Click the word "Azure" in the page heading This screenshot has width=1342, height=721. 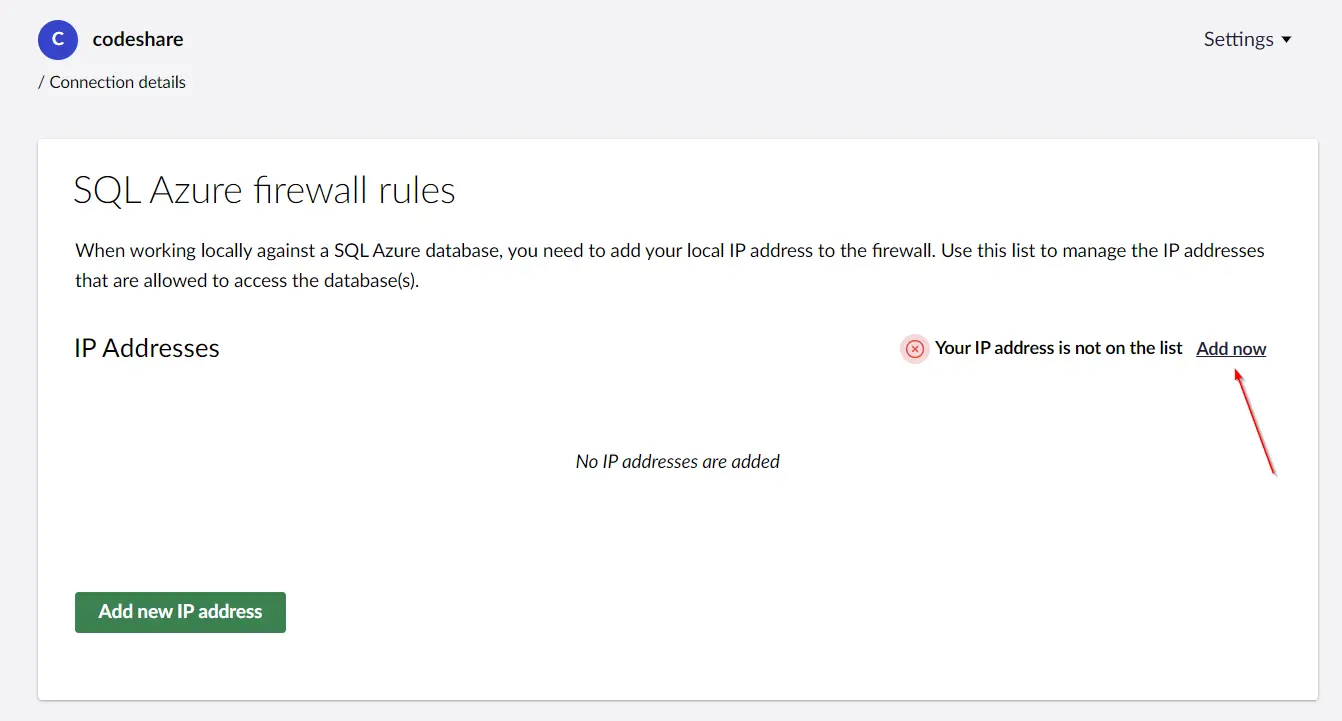197,190
